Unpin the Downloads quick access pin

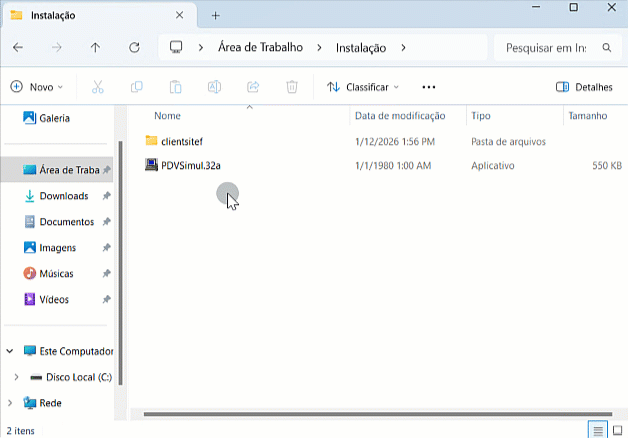[106, 196]
